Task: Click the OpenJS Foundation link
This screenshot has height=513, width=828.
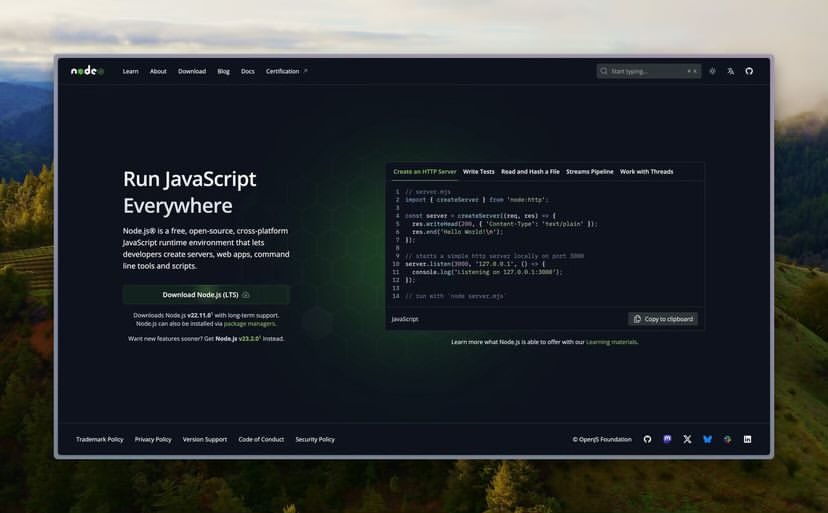Action: 602,440
